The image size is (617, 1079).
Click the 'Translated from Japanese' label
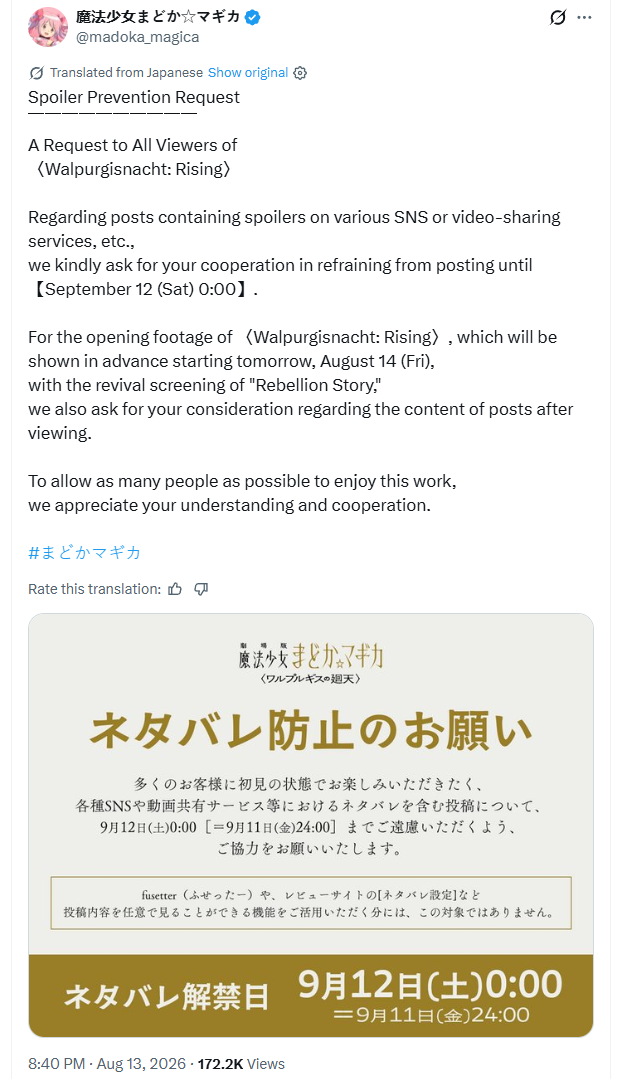tap(127, 72)
